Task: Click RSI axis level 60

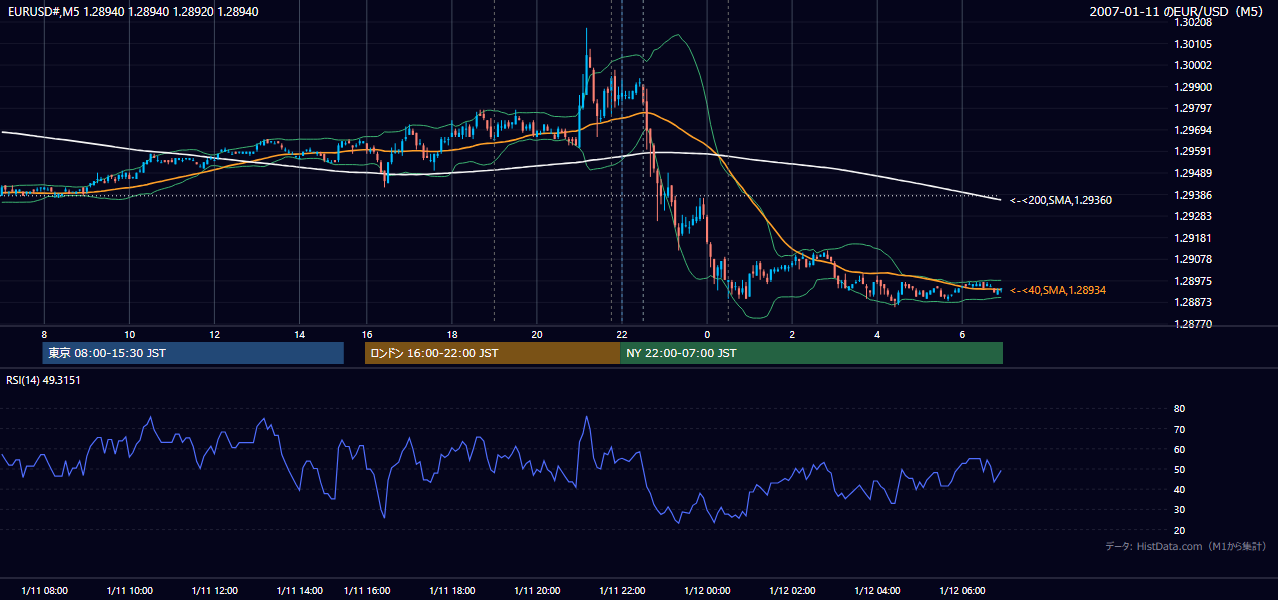Action: [1179, 449]
